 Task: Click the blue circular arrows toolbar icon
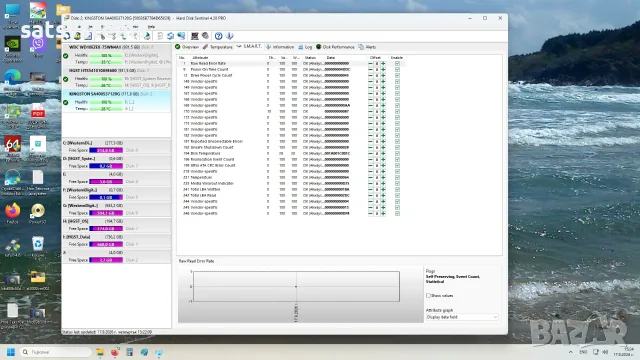point(171,36)
